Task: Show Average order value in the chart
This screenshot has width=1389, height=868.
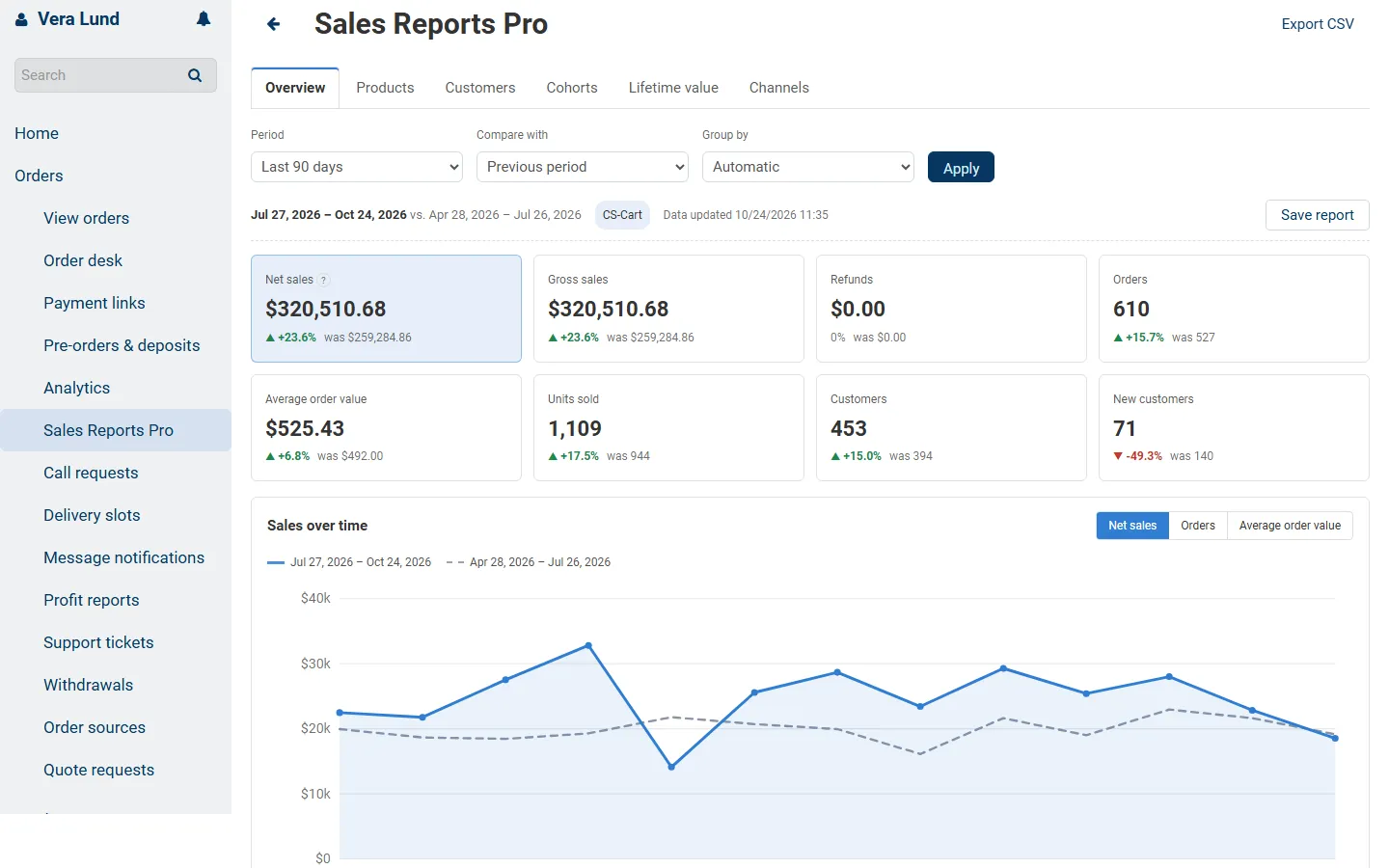Action: (1290, 526)
